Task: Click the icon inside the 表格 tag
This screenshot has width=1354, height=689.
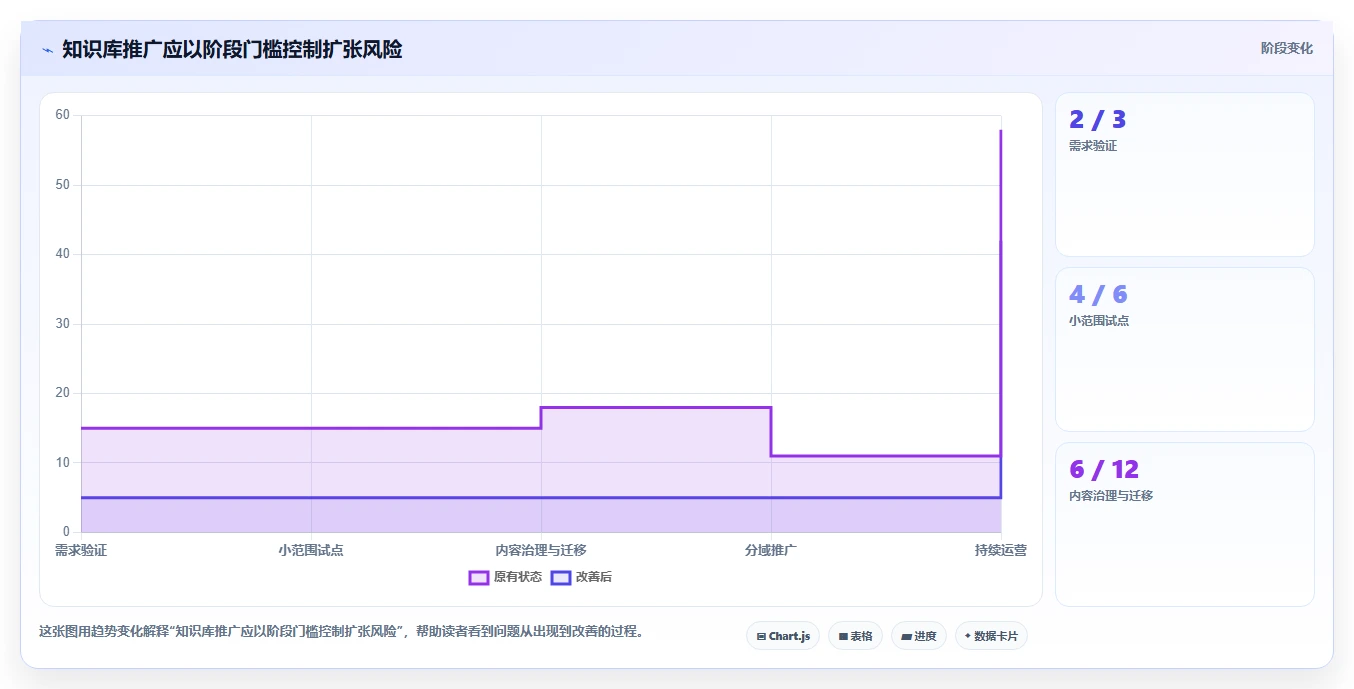Action: pyautogui.click(x=843, y=636)
